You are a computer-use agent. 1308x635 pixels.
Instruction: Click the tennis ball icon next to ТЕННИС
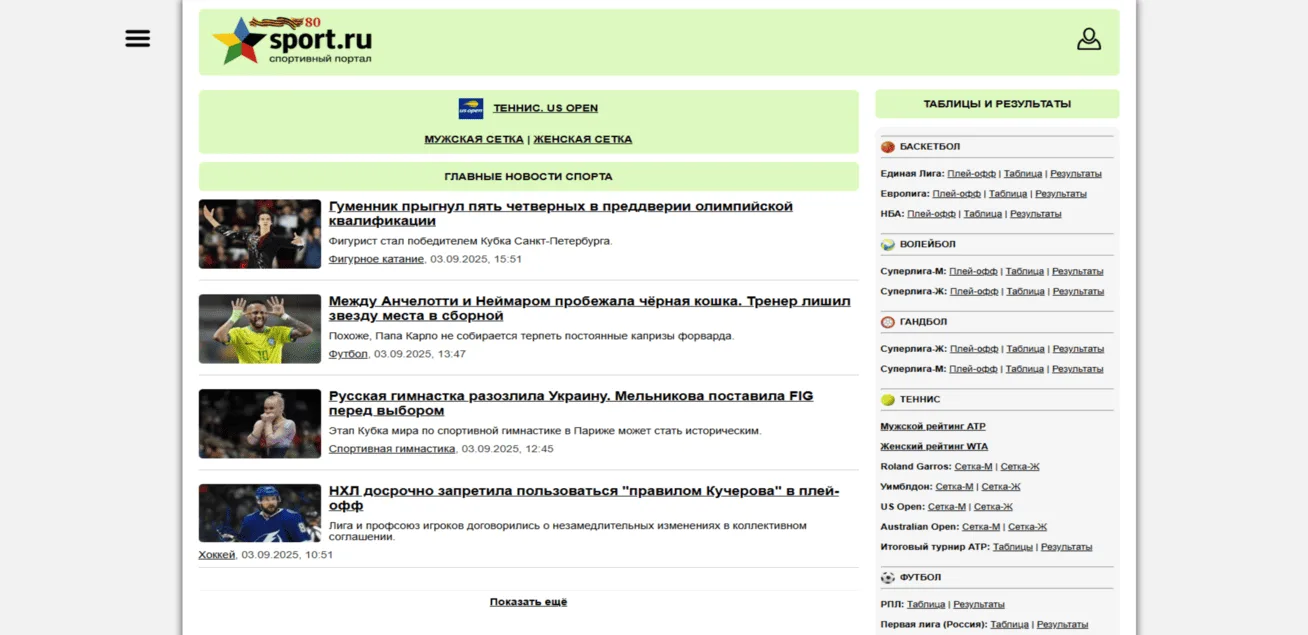pyautogui.click(x=888, y=400)
